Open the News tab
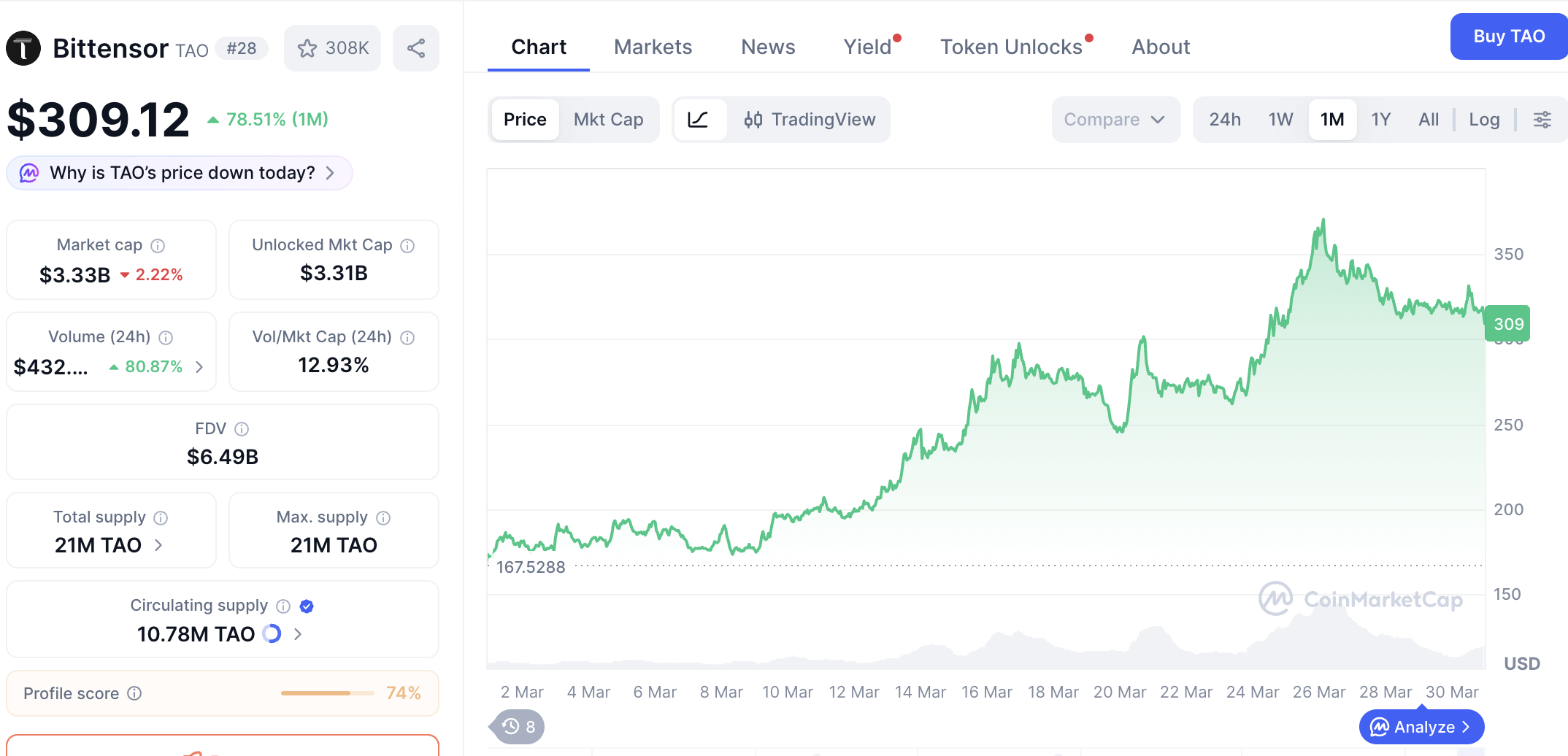 coord(768,47)
